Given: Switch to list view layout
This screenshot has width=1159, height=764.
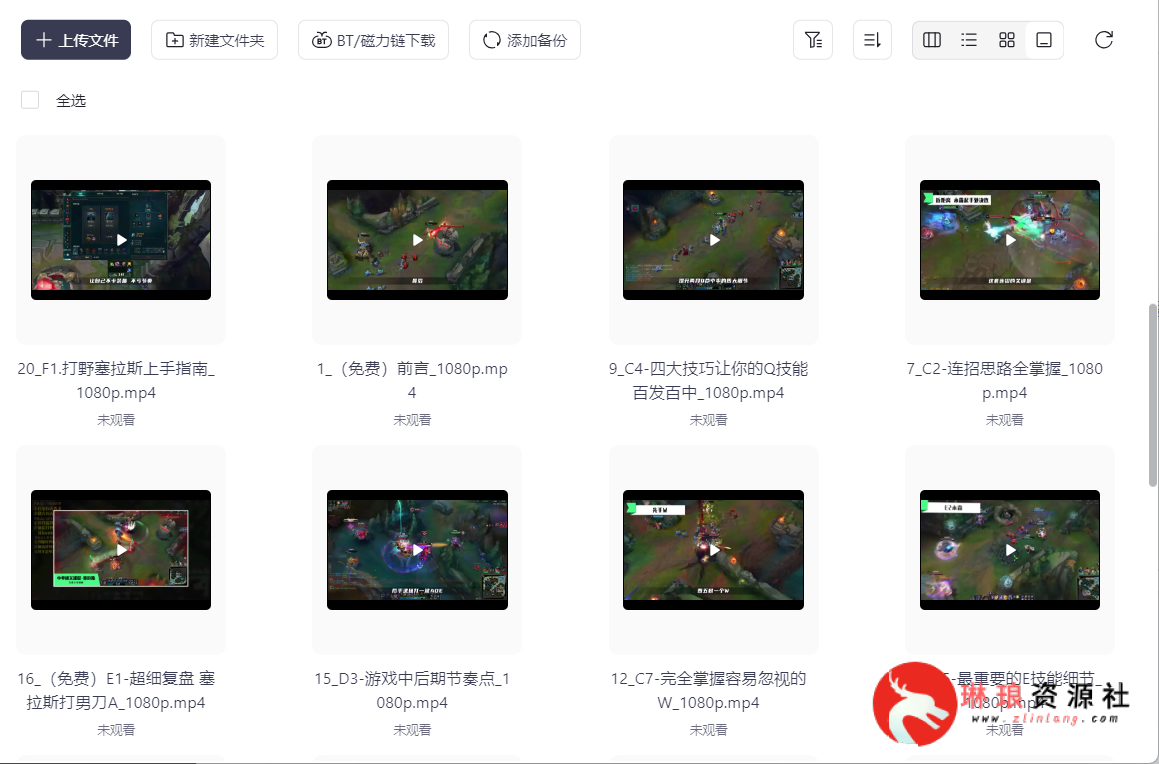Looking at the screenshot, I should click(x=969, y=40).
